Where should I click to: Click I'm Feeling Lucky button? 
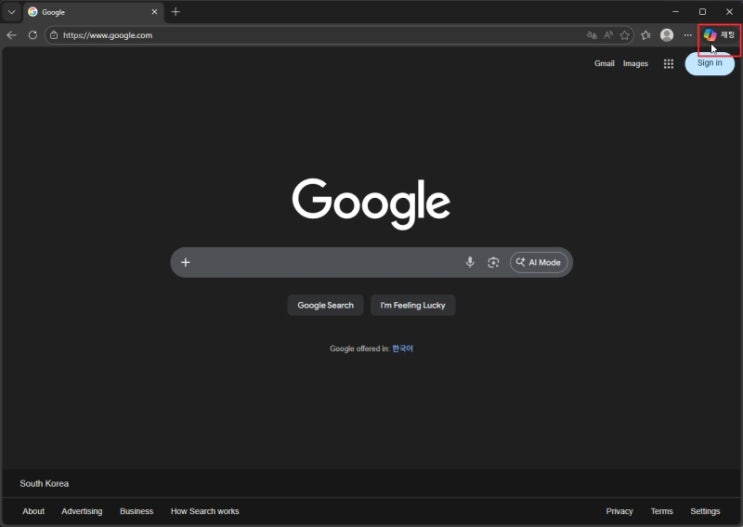tap(413, 305)
